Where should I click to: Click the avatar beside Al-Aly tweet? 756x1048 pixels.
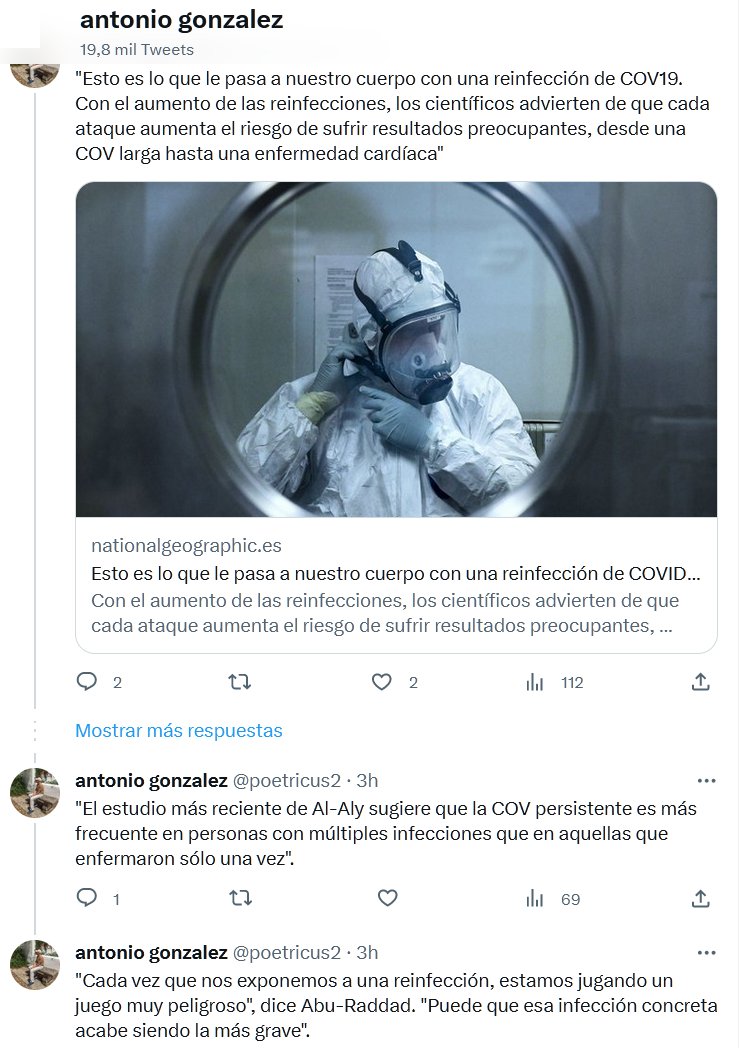pos(35,793)
